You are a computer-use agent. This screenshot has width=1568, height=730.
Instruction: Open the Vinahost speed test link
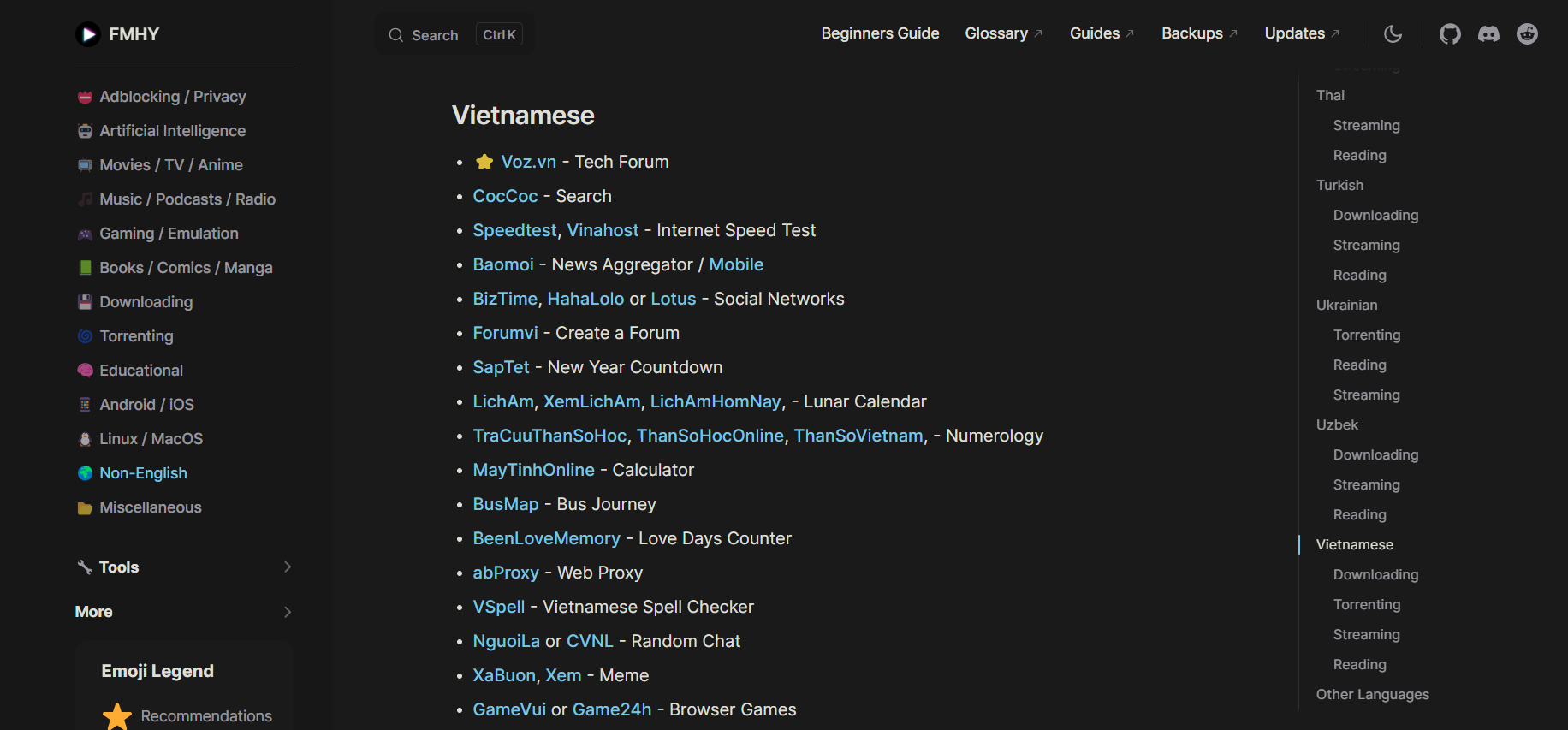[x=603, y=230]
